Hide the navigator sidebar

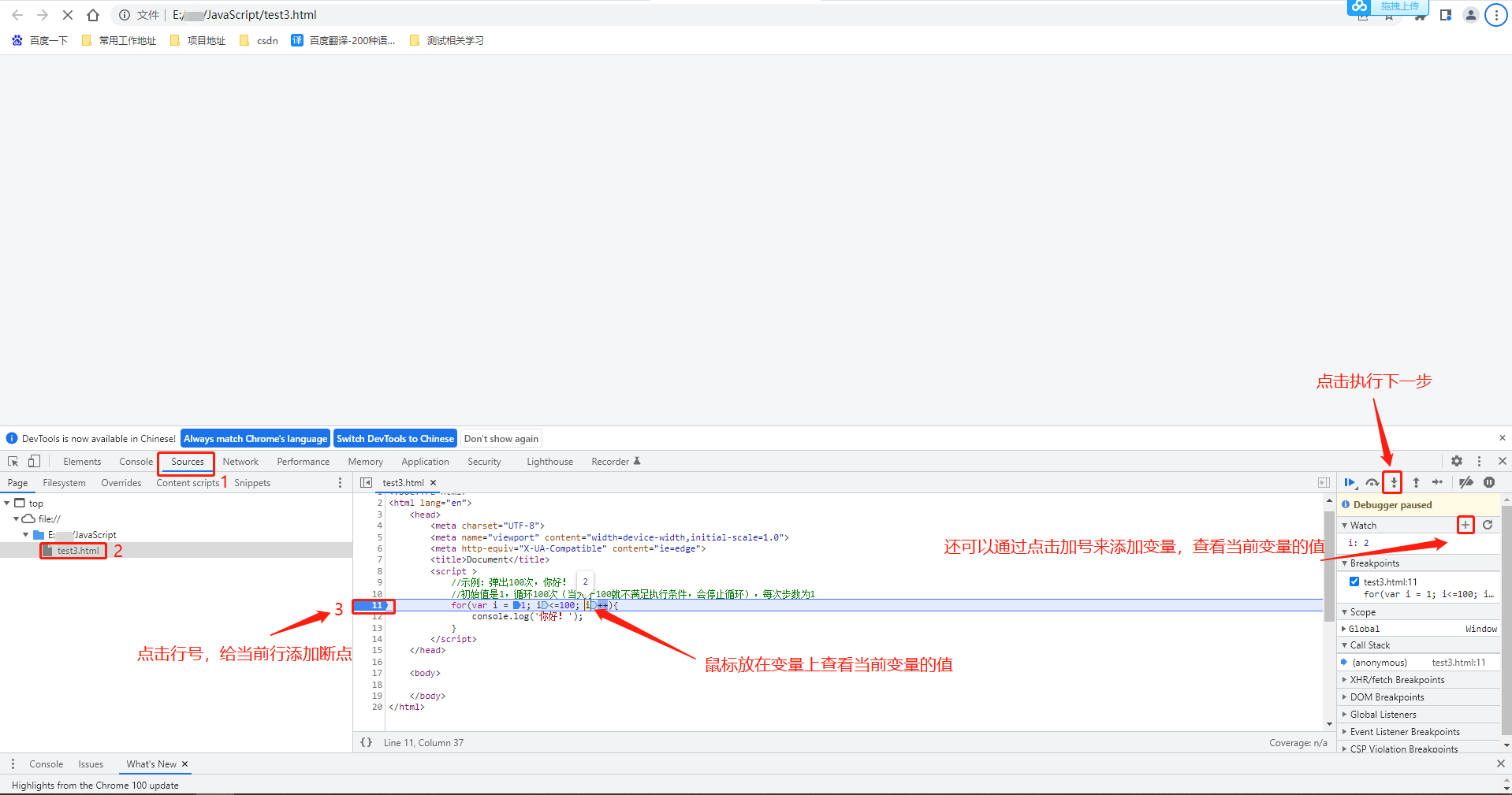tap(366, 483)
